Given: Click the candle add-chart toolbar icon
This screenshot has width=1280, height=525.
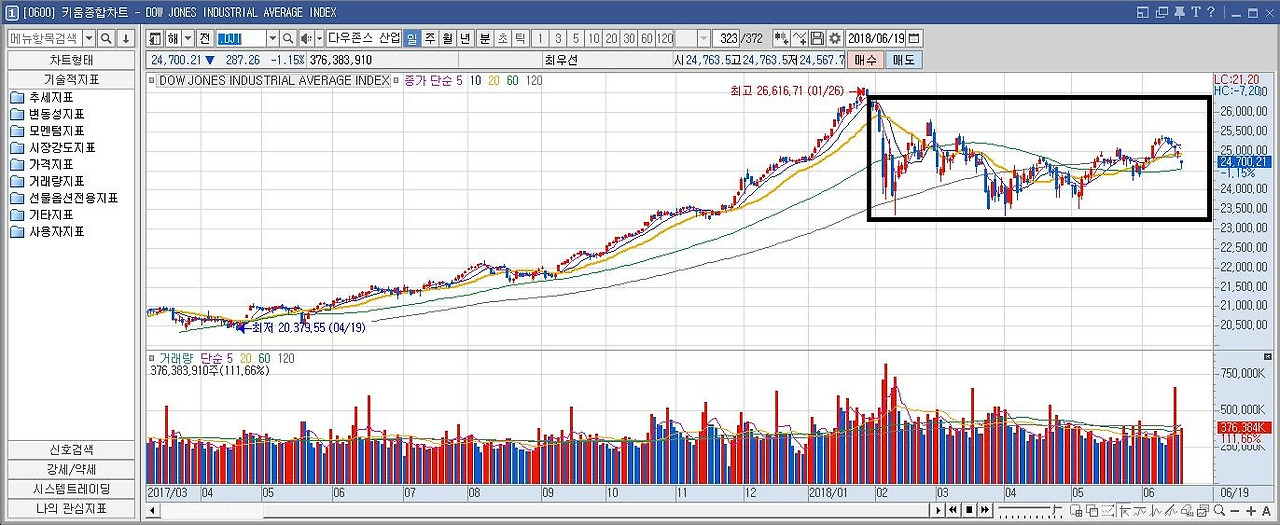Looking at the screenshot, I should coord(782,38).
